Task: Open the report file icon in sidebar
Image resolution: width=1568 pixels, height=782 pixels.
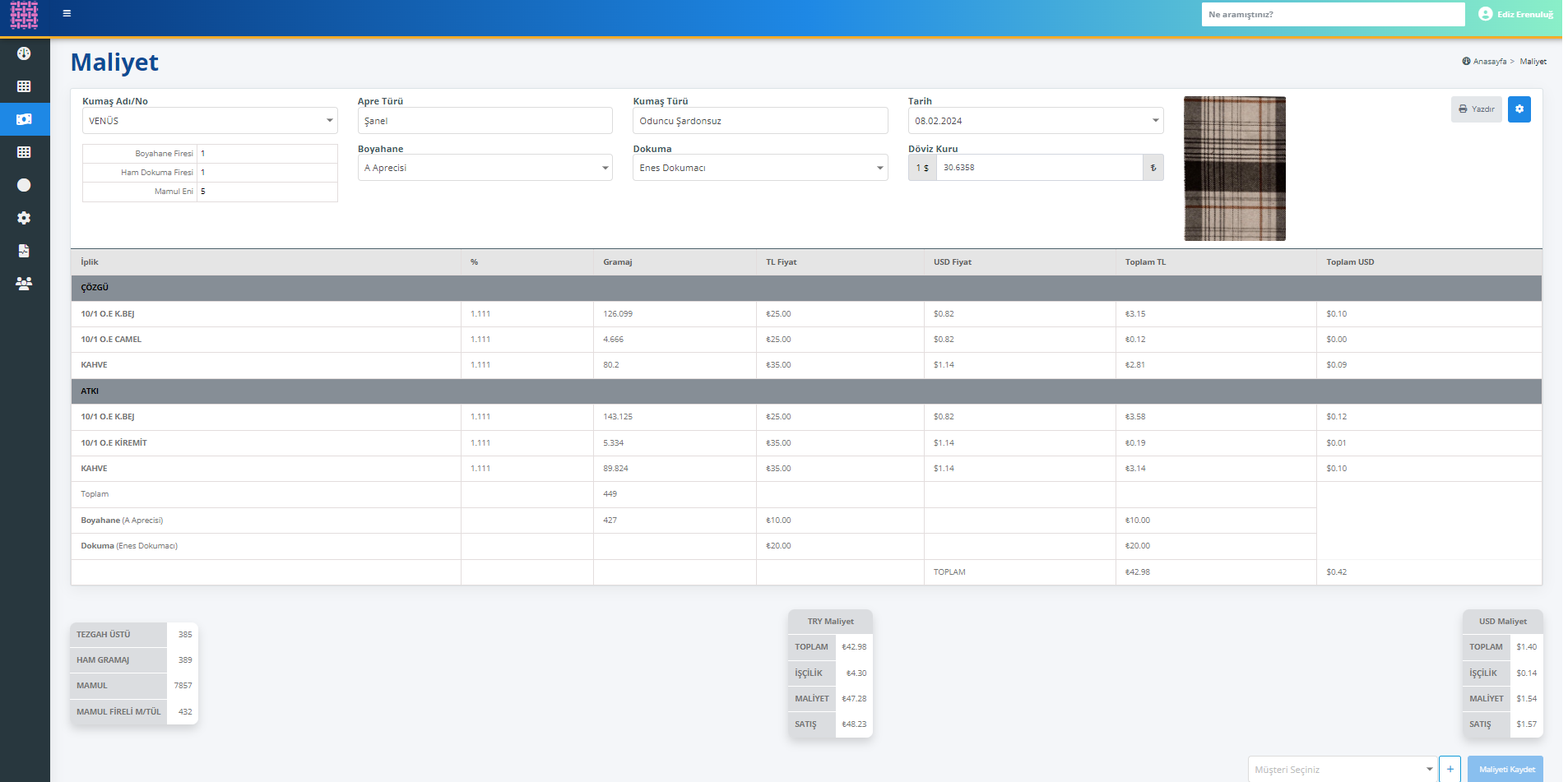Action: (24, 251)
